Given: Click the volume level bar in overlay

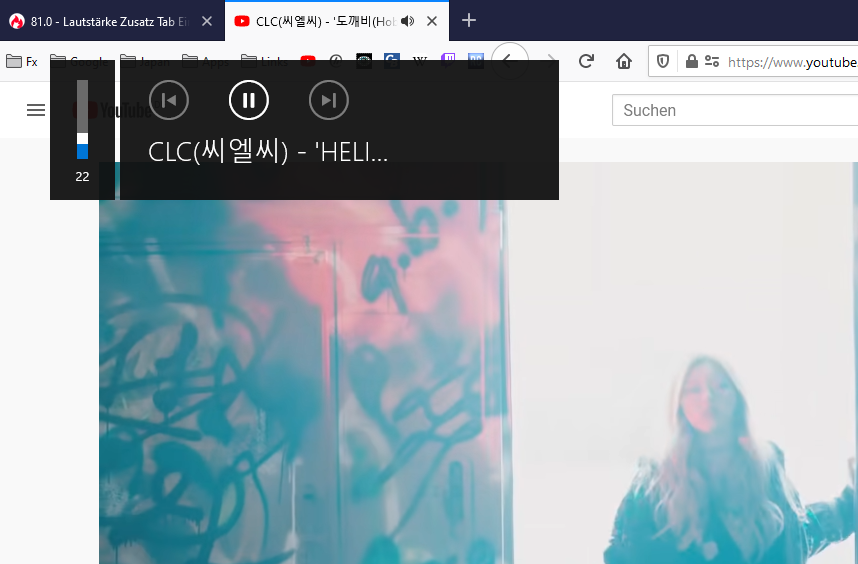Looking at the screenshot, I should [82, 119].
